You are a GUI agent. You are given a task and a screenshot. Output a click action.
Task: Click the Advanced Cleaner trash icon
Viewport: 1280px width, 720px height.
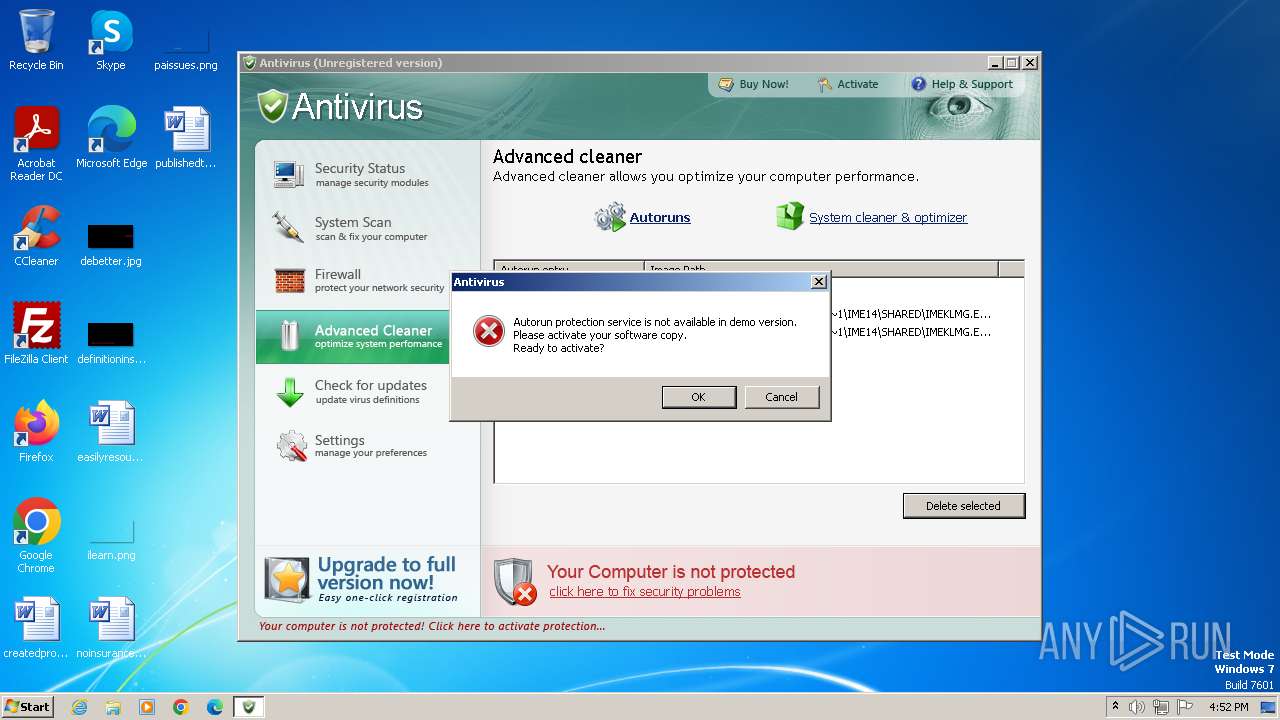tap(289, 336)
